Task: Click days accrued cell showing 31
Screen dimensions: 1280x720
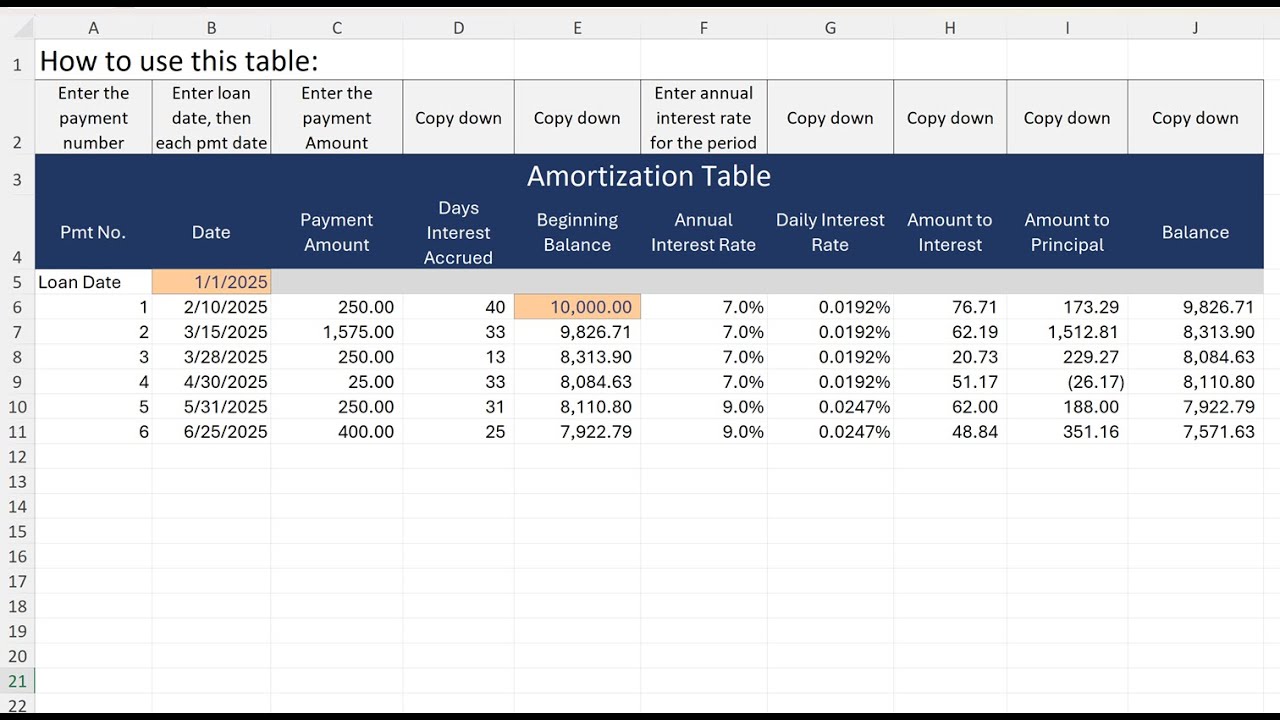Action: 458,407
